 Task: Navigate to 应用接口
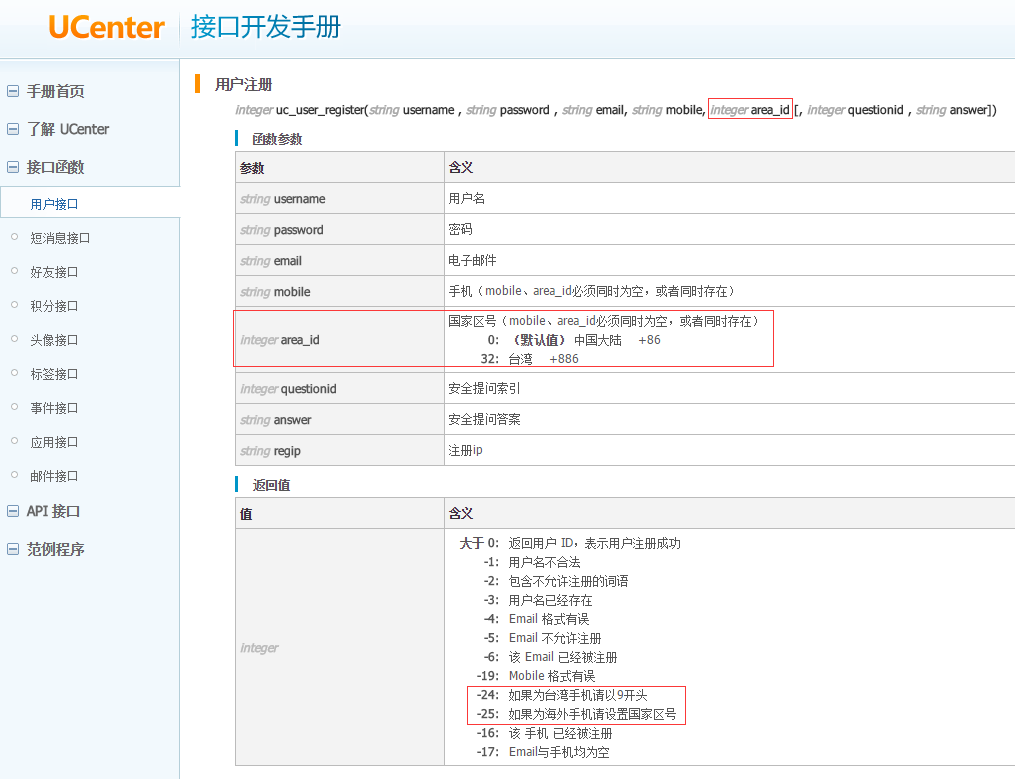pos(54,442)
